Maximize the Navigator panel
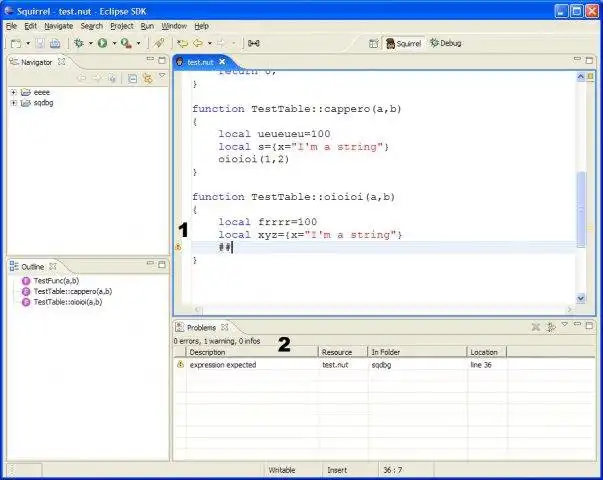 tap(162, 60)
